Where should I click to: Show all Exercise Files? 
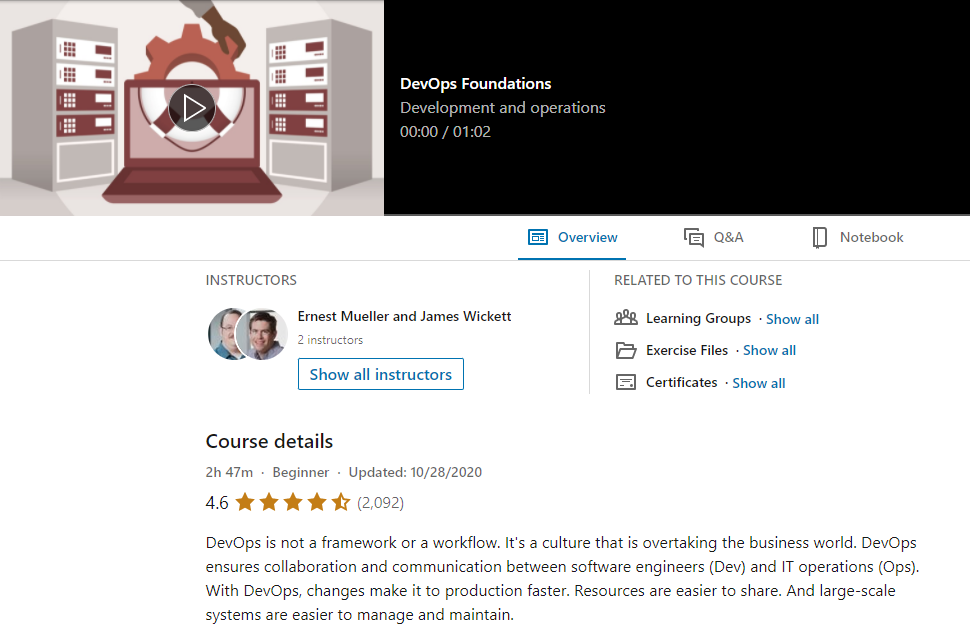coord(769,350)
